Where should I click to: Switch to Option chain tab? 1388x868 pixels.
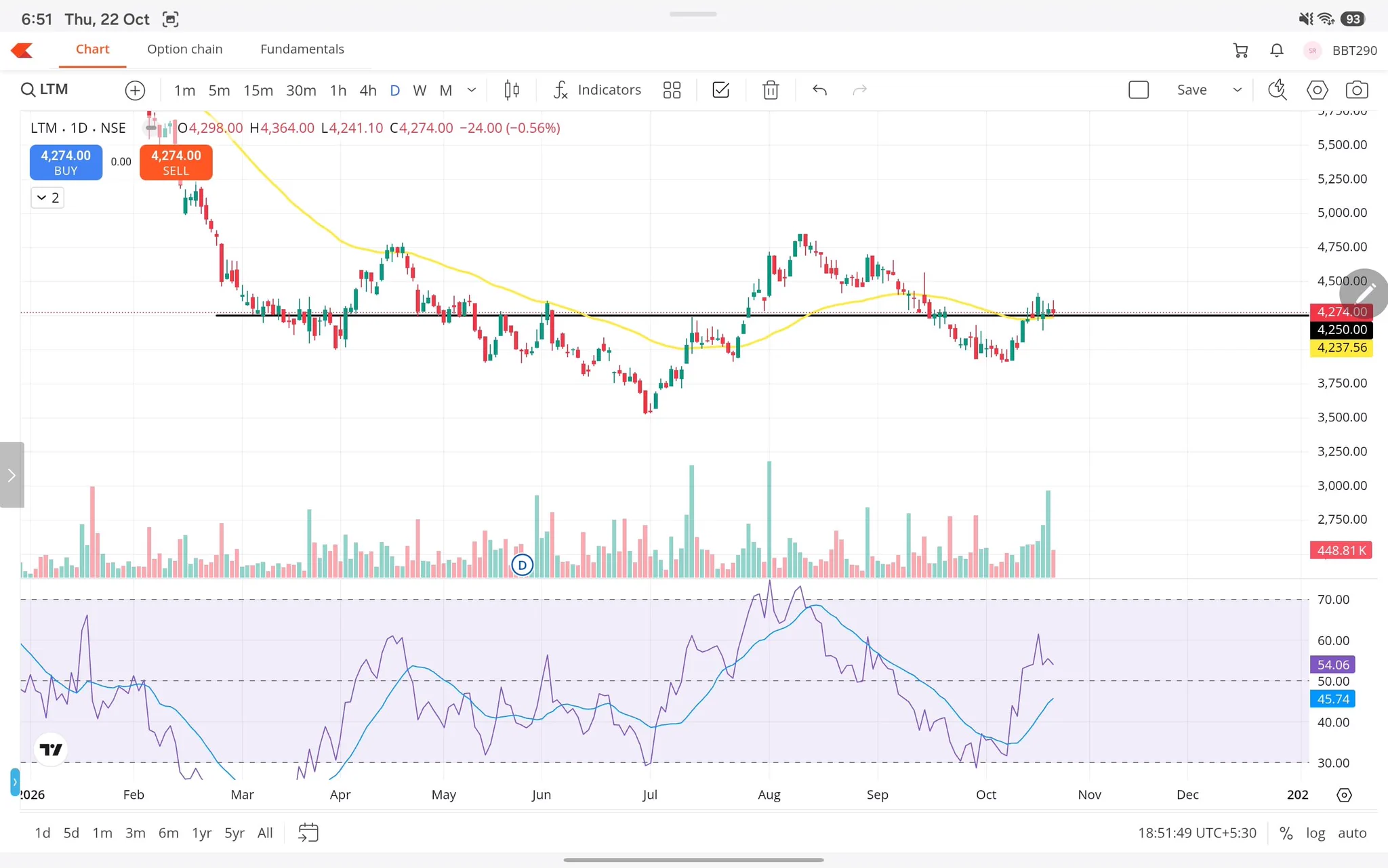pyautogui.click(x=185, y=49)
